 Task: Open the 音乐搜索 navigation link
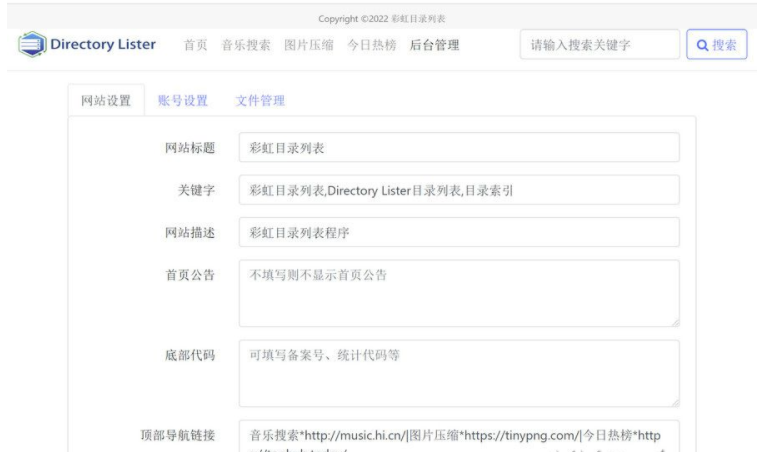tap(246, 45)
